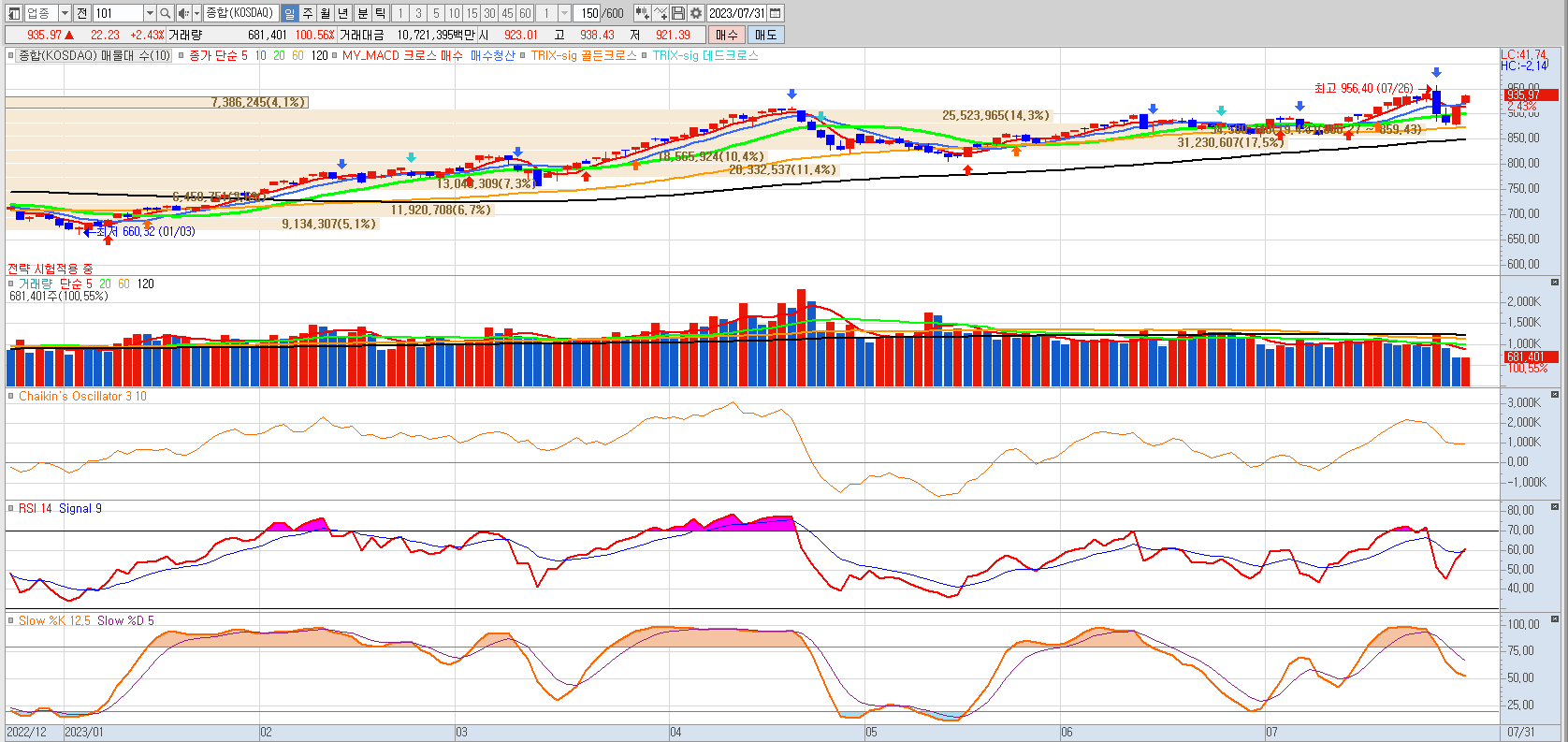Click the 31,230,607(17.5%) volume profile label
This screenshot has height=742, width=1568.
(1230, 142)
